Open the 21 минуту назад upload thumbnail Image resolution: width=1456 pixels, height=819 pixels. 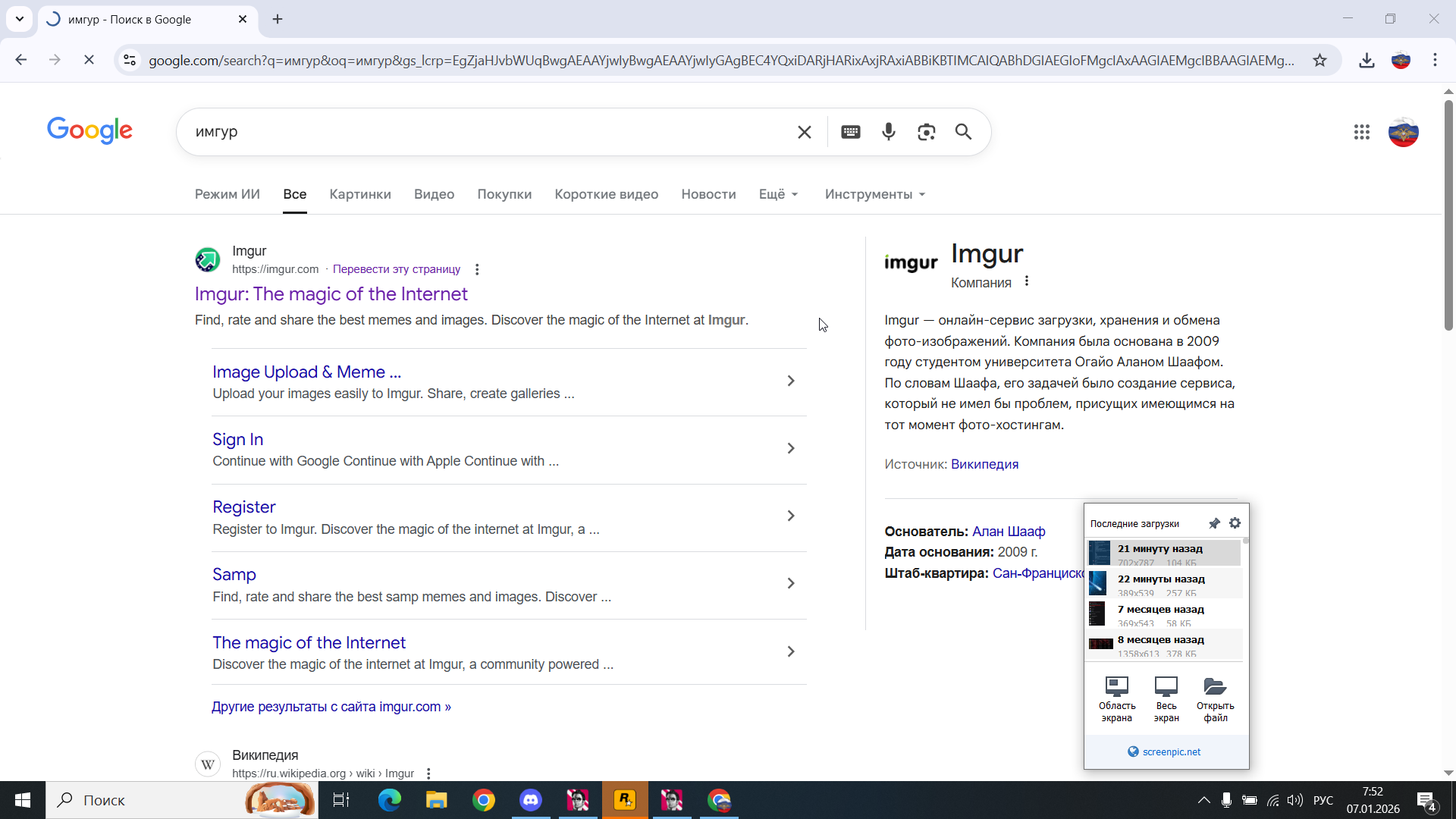point(1100,553)
